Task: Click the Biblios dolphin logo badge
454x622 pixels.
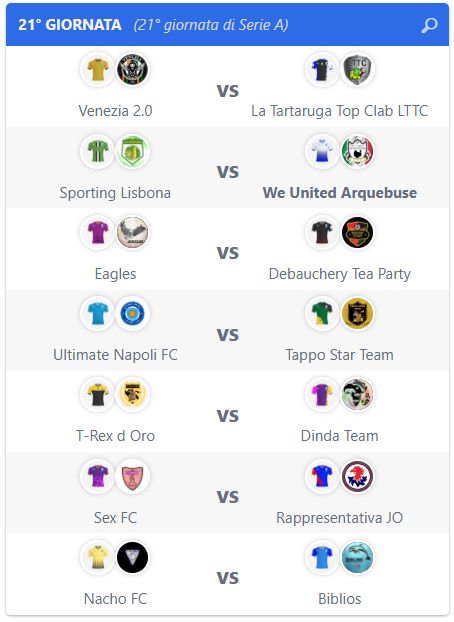Action: point(357,557)
